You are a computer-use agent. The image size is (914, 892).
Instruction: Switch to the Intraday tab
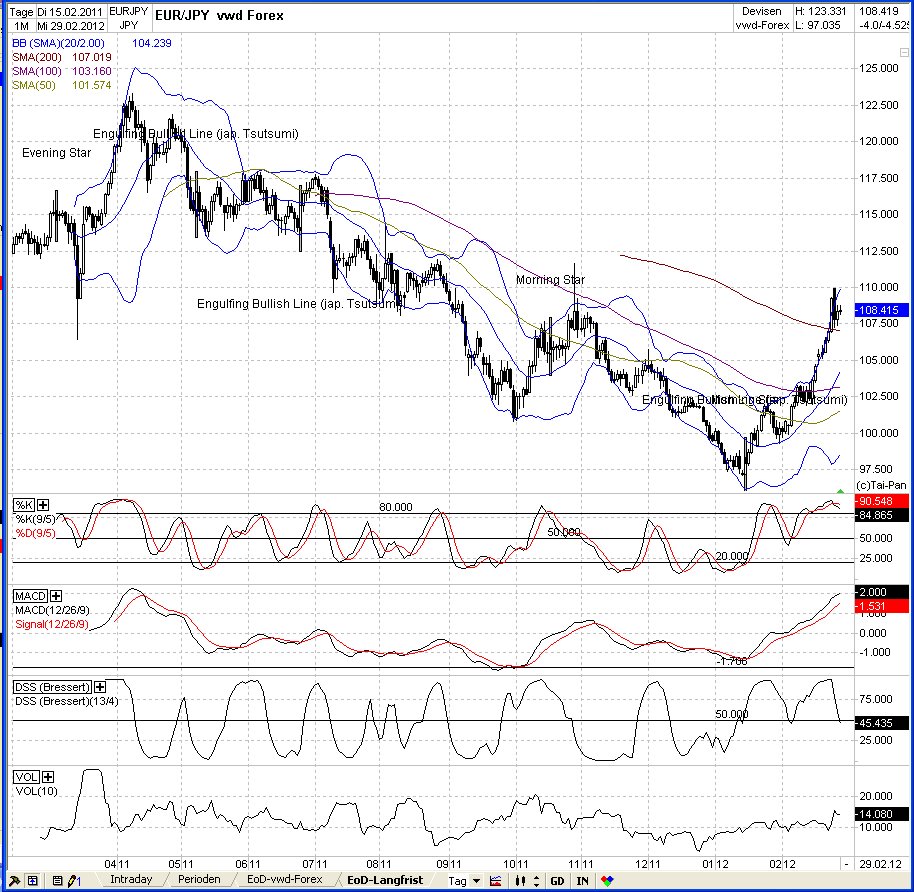click(132, 879)
